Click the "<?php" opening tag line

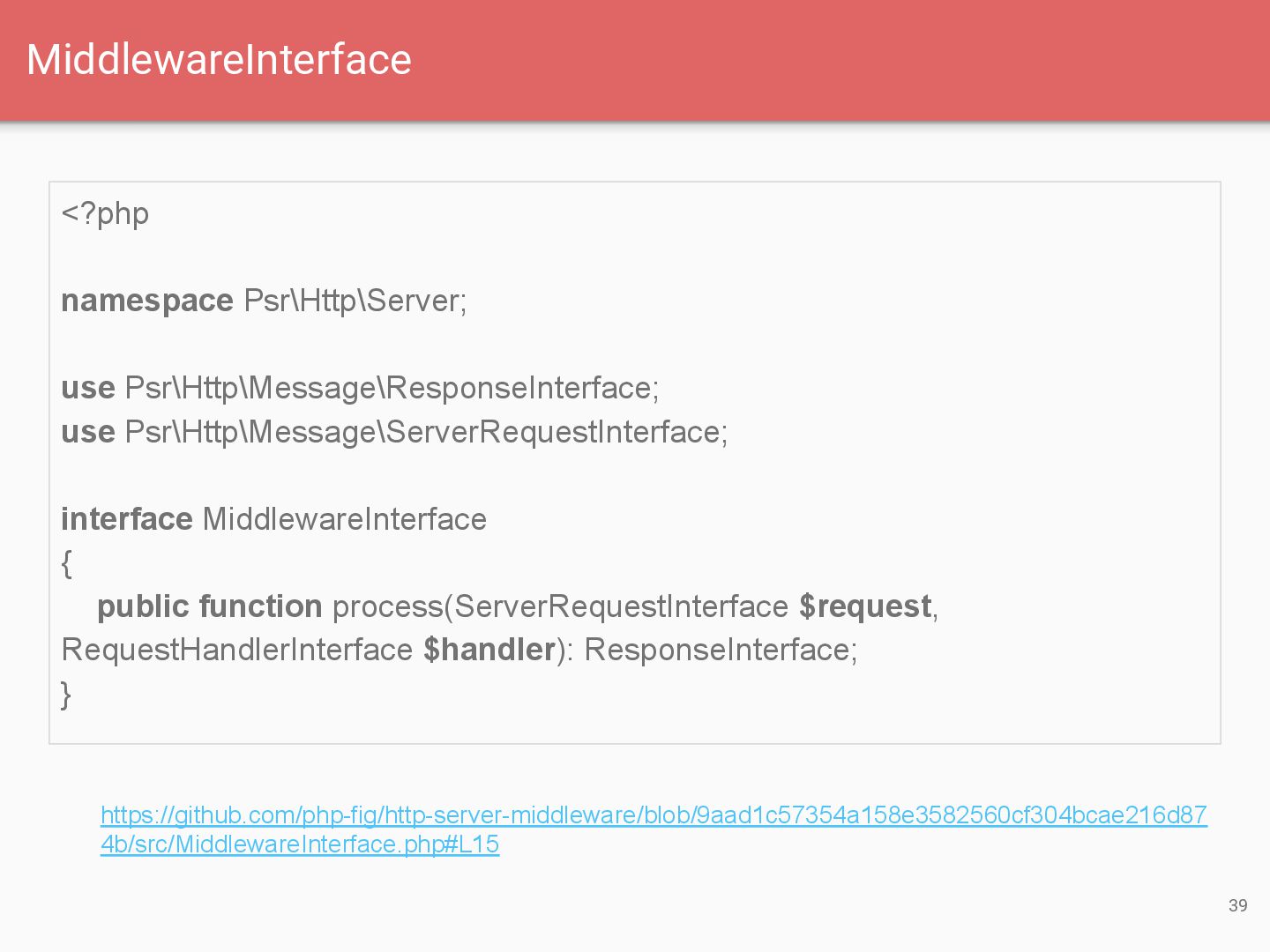[105, 214]
